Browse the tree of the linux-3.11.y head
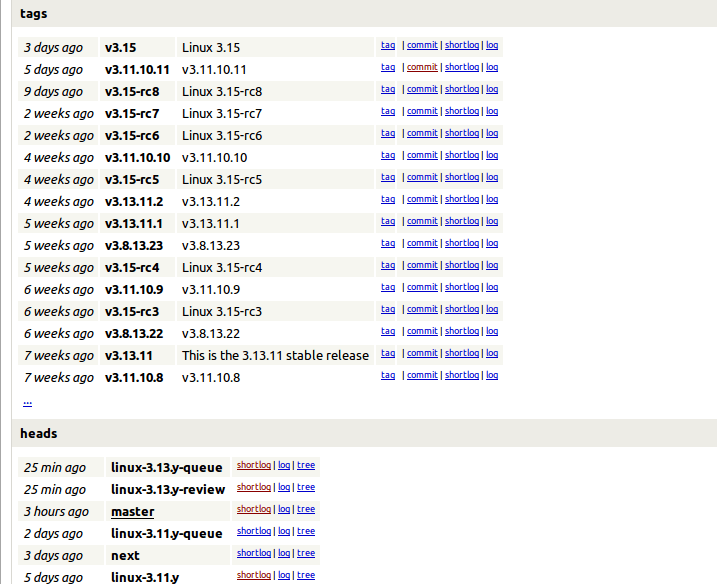The width and height of the screenshot is (717, 584). (x=306, y=575)
